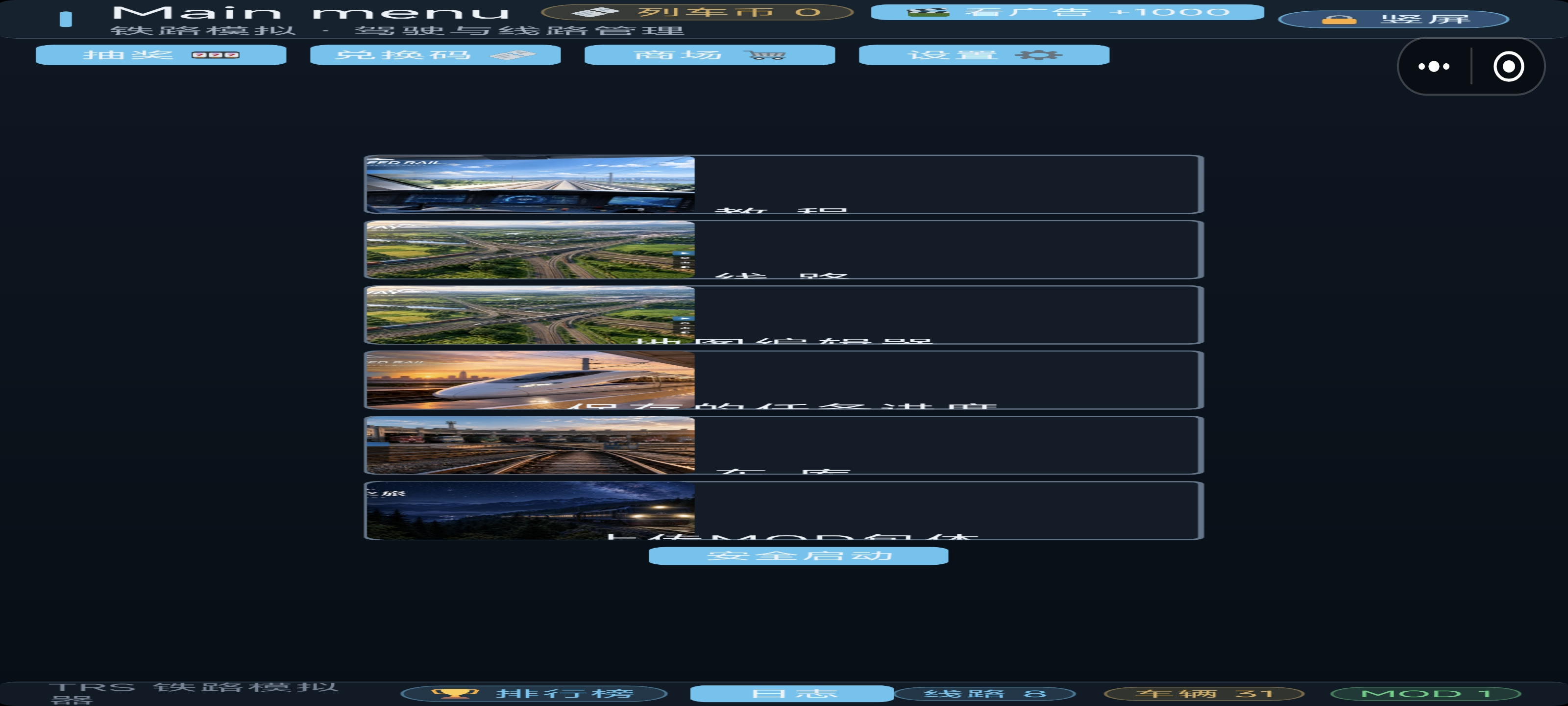Click the lock icon beside 竖屏
The height and width of the screenshot is (706, 1568).
pos(1339,20)
